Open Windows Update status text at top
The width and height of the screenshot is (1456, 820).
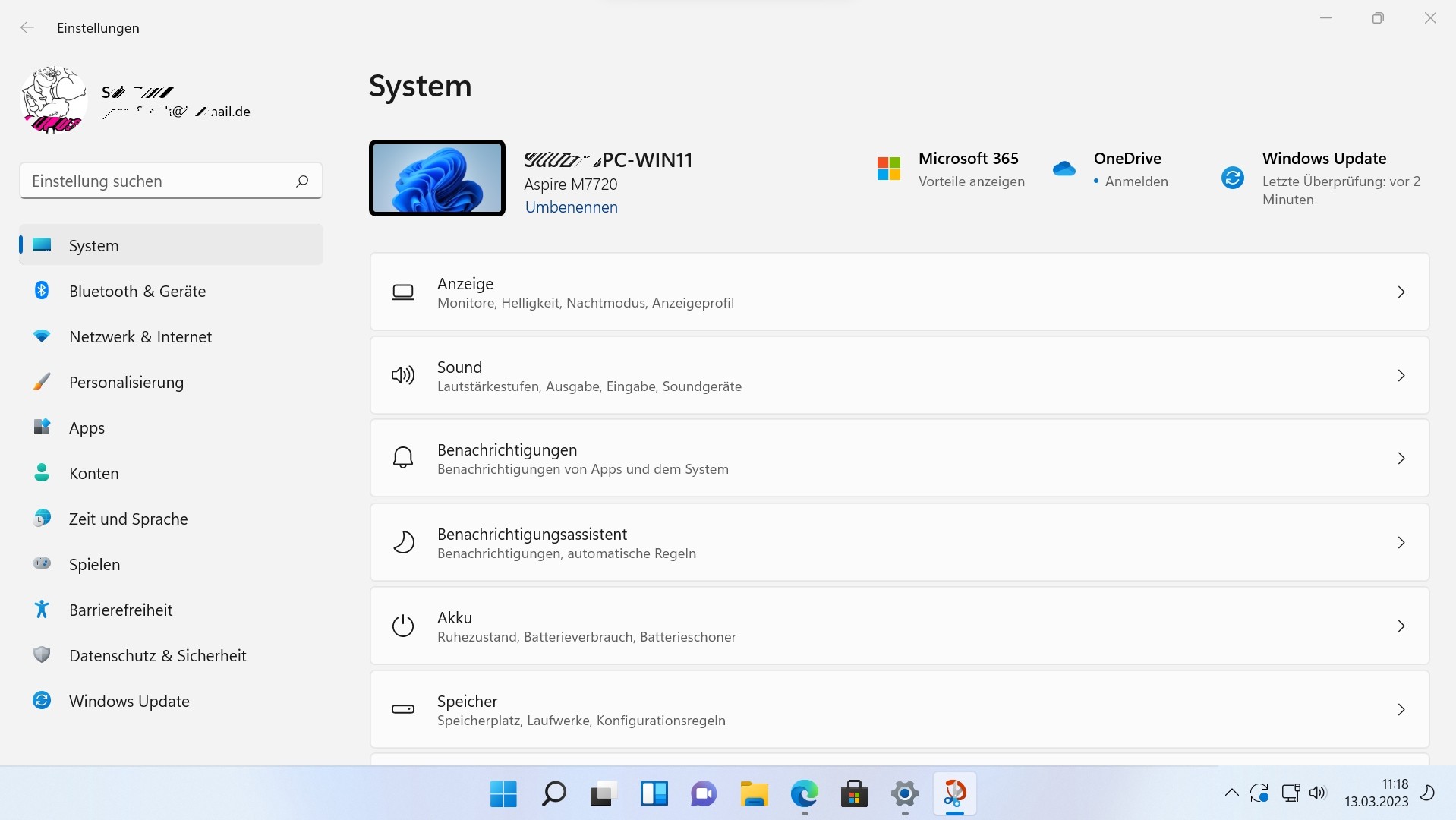pyautogui.click(x=1341, y=191)
